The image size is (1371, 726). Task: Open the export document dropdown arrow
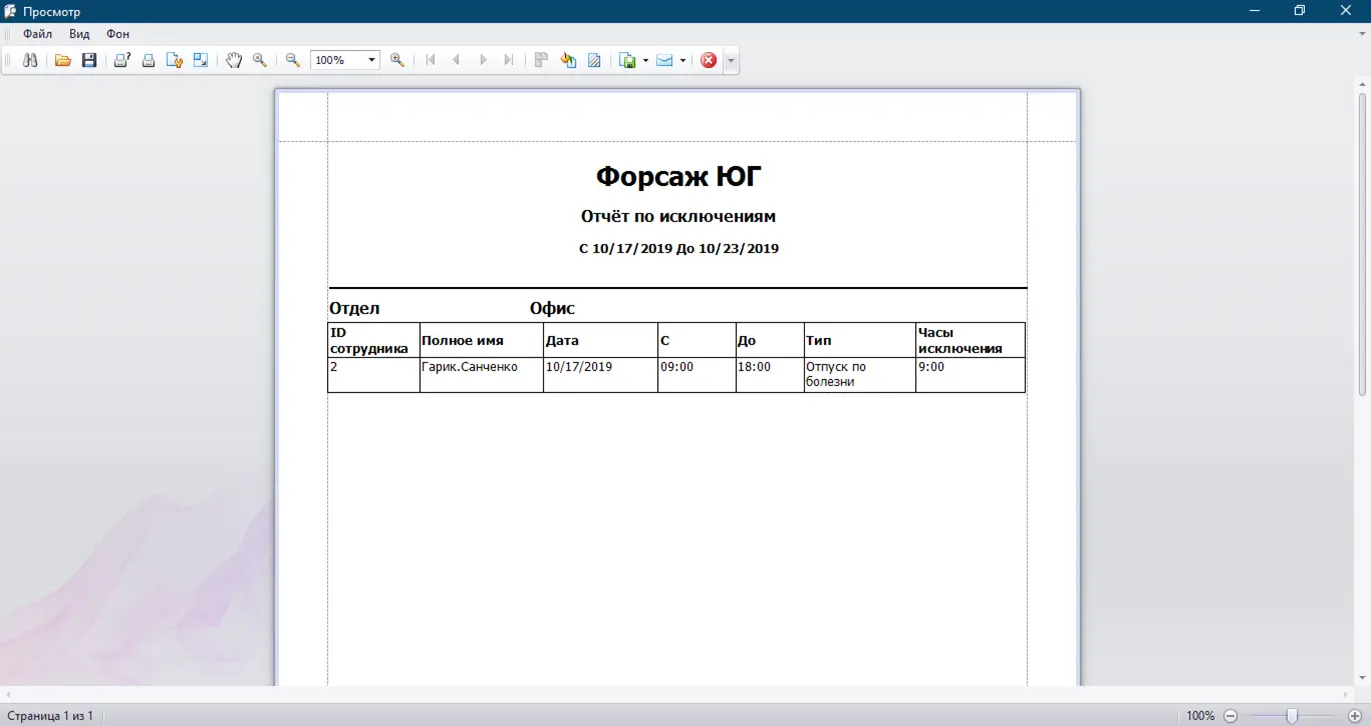click(x=645, y=60)
